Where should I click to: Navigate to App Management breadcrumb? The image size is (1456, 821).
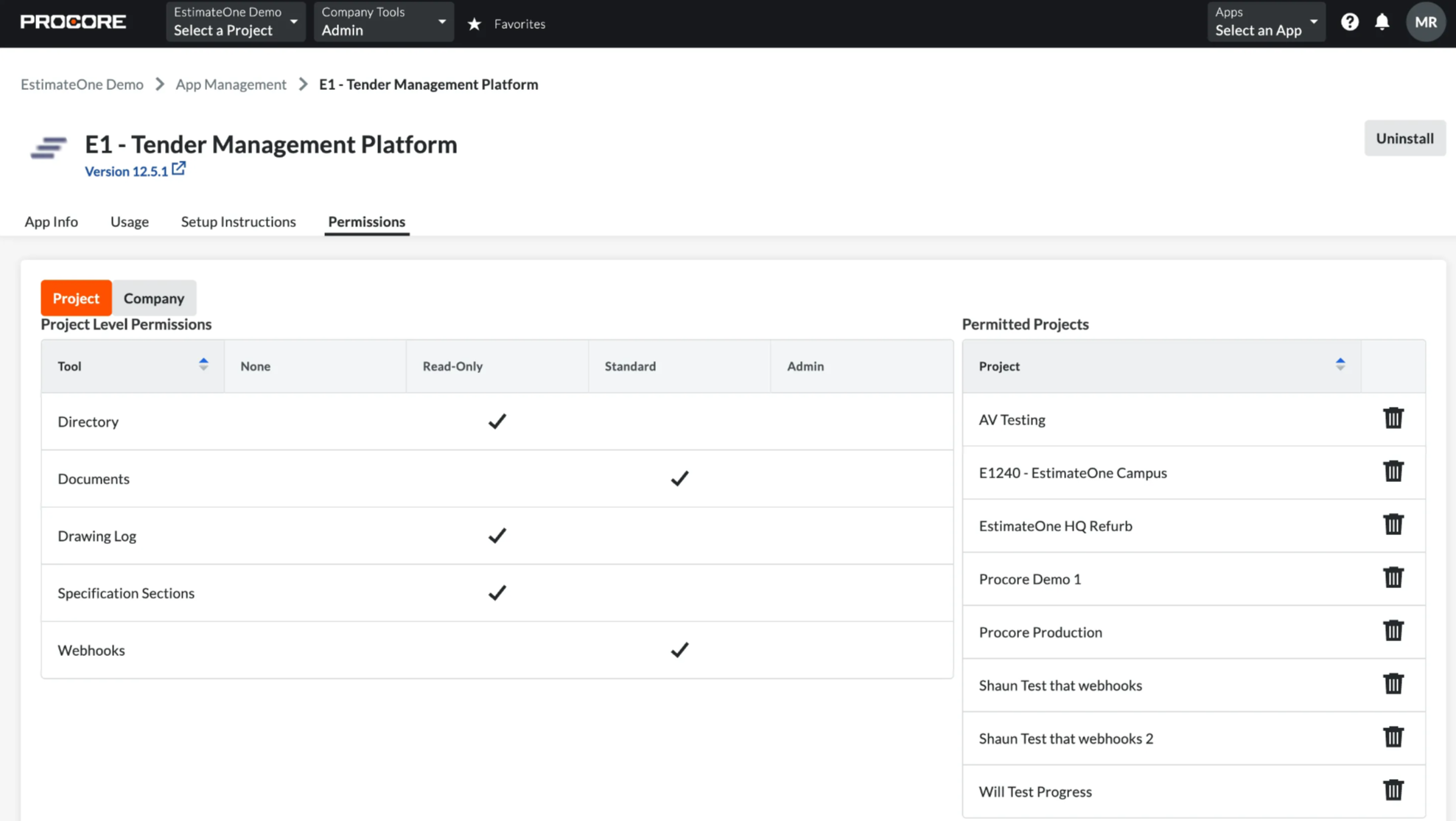pyautogui.click(x=231, y=85)
